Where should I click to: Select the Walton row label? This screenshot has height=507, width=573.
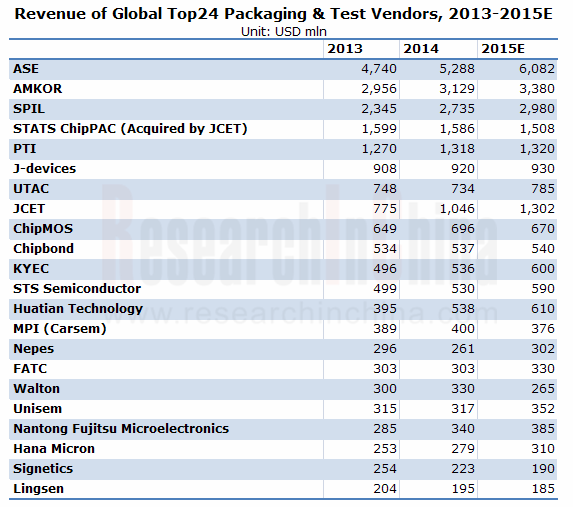(x=37, y=389)
